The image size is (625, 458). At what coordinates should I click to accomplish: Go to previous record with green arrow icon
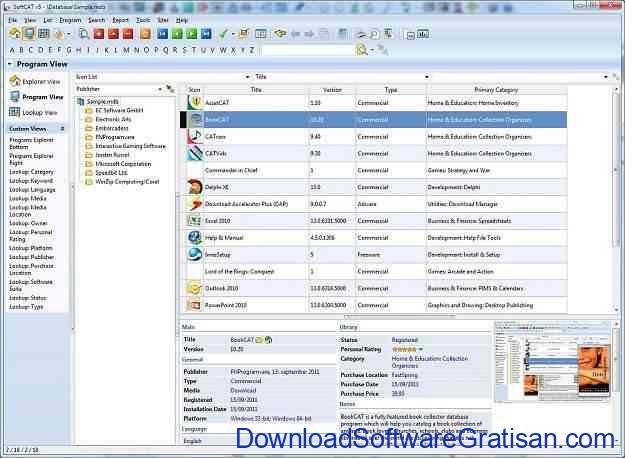point(177,34)
